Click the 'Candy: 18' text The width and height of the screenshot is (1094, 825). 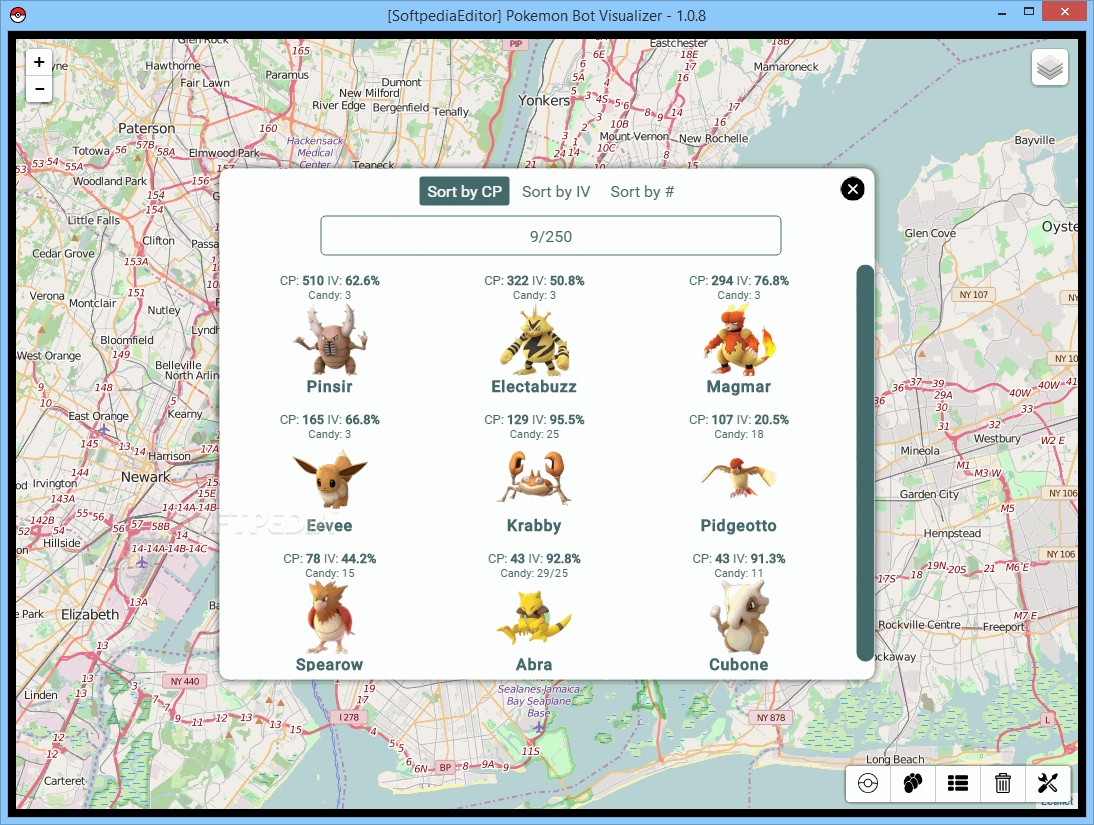pos(739,434)
